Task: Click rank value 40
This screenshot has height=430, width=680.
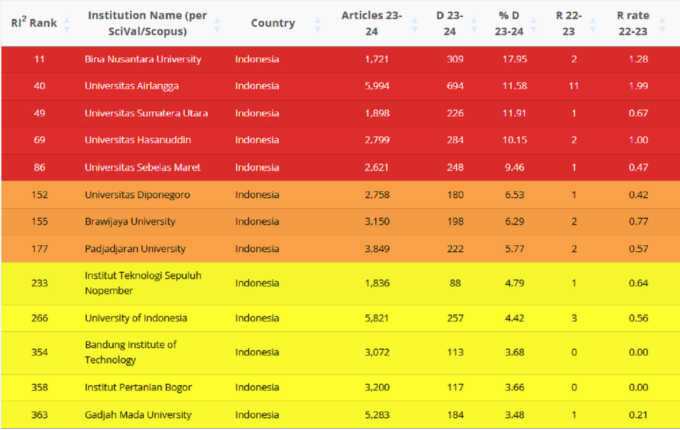Action: (x=39, y=86)
